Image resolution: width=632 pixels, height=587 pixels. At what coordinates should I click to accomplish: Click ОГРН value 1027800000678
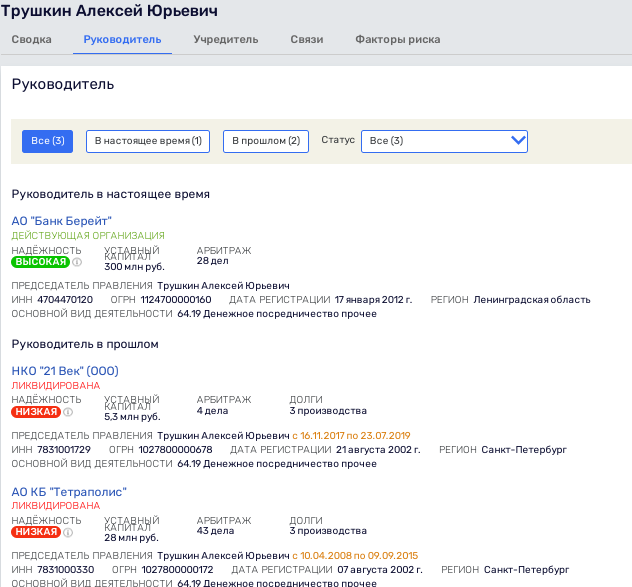tap(175, 450)
